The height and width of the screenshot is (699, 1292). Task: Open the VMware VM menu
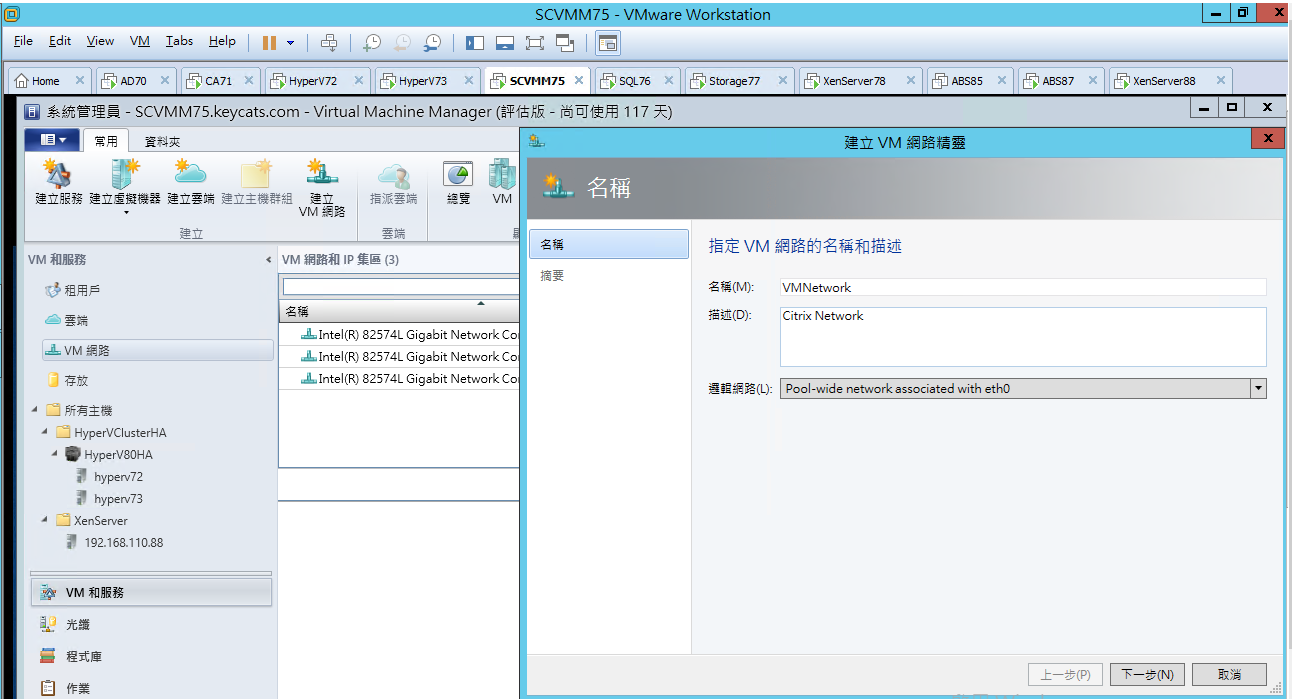pyautogui.click(x=140, y=41)
